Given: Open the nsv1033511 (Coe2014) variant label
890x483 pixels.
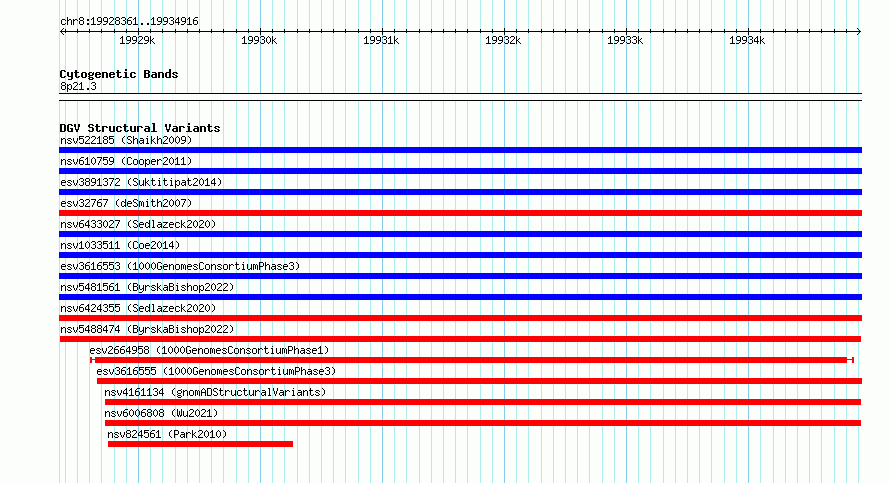Looking at the screenshot, I should point(120,245).
